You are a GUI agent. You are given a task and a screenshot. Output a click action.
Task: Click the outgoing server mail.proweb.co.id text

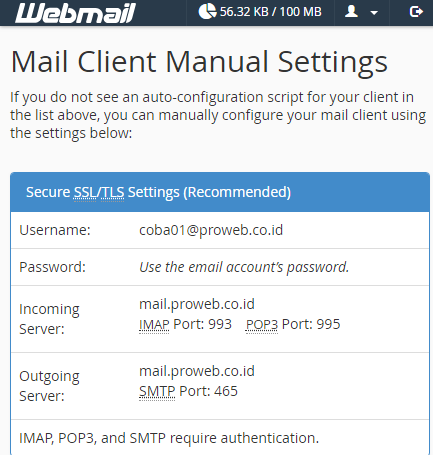197,371
